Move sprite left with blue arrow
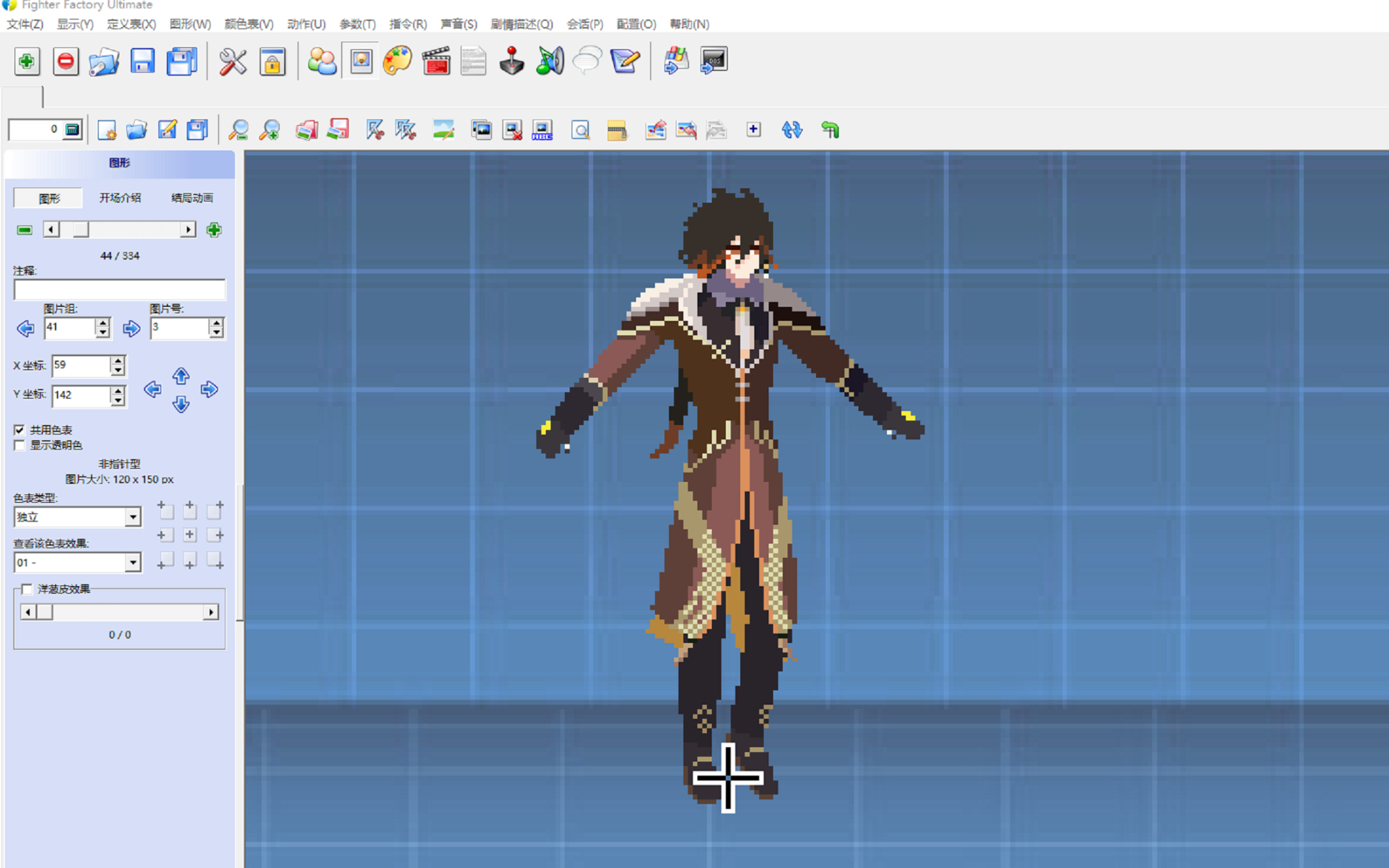 [152, 390]
